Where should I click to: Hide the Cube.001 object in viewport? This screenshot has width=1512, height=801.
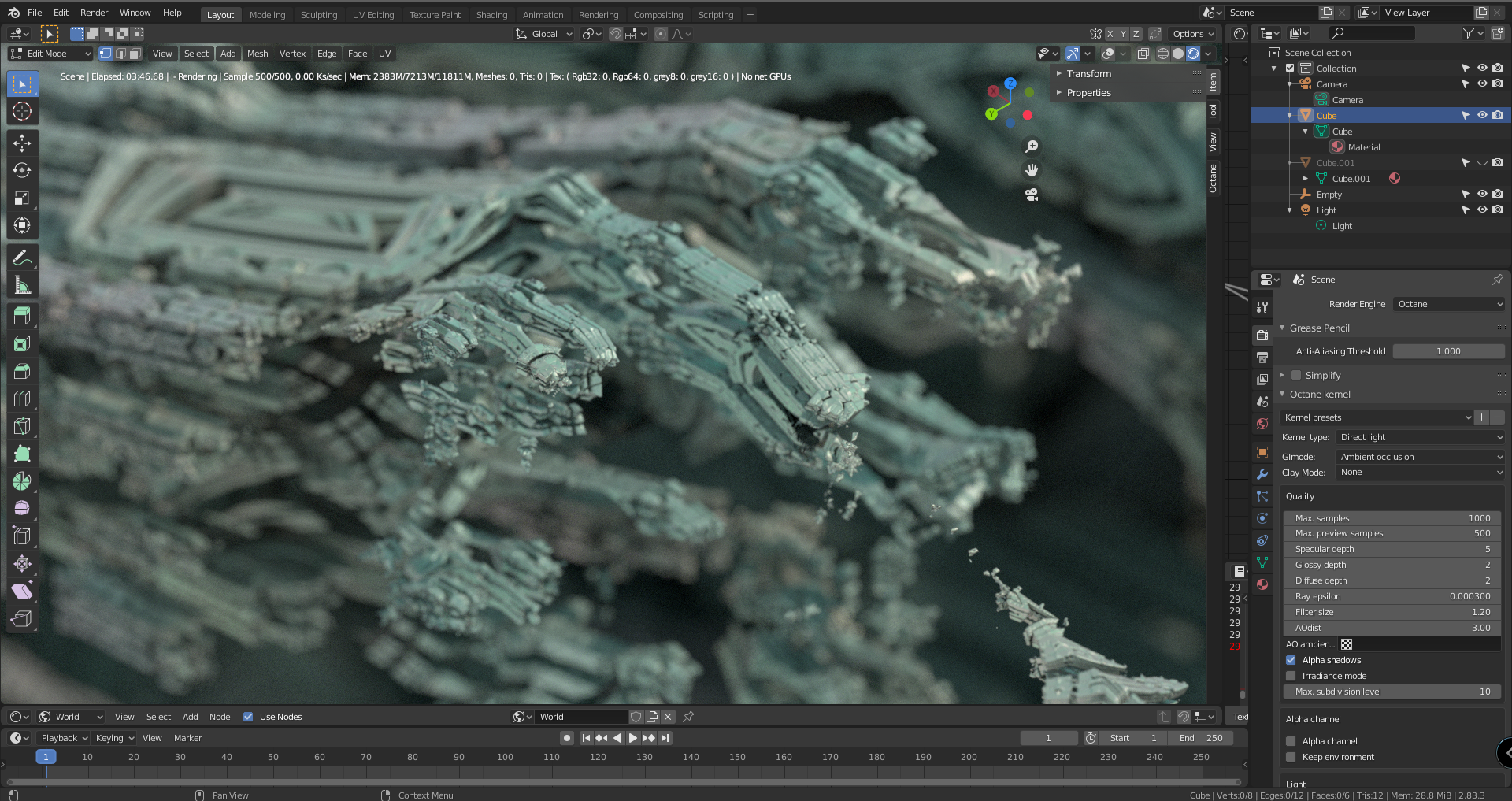[x=1483, y=162]
